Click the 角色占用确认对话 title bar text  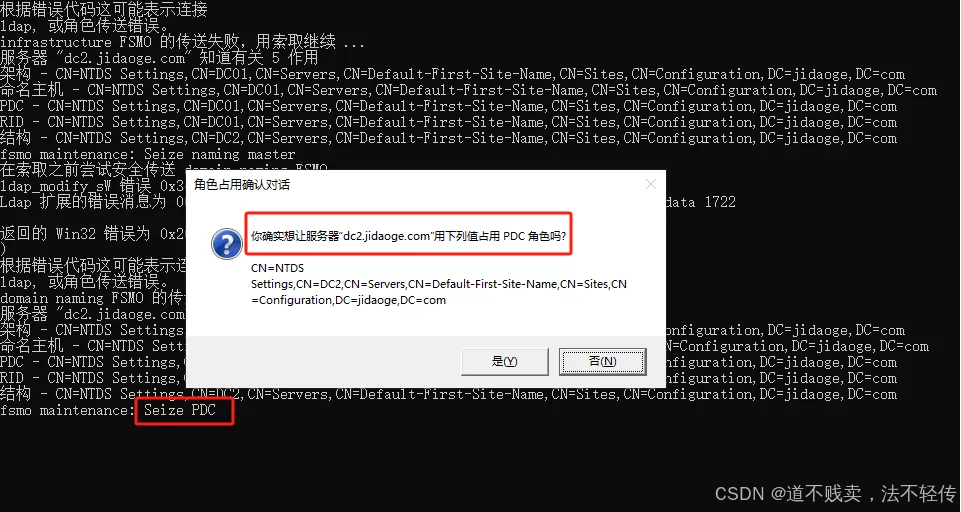241,185
